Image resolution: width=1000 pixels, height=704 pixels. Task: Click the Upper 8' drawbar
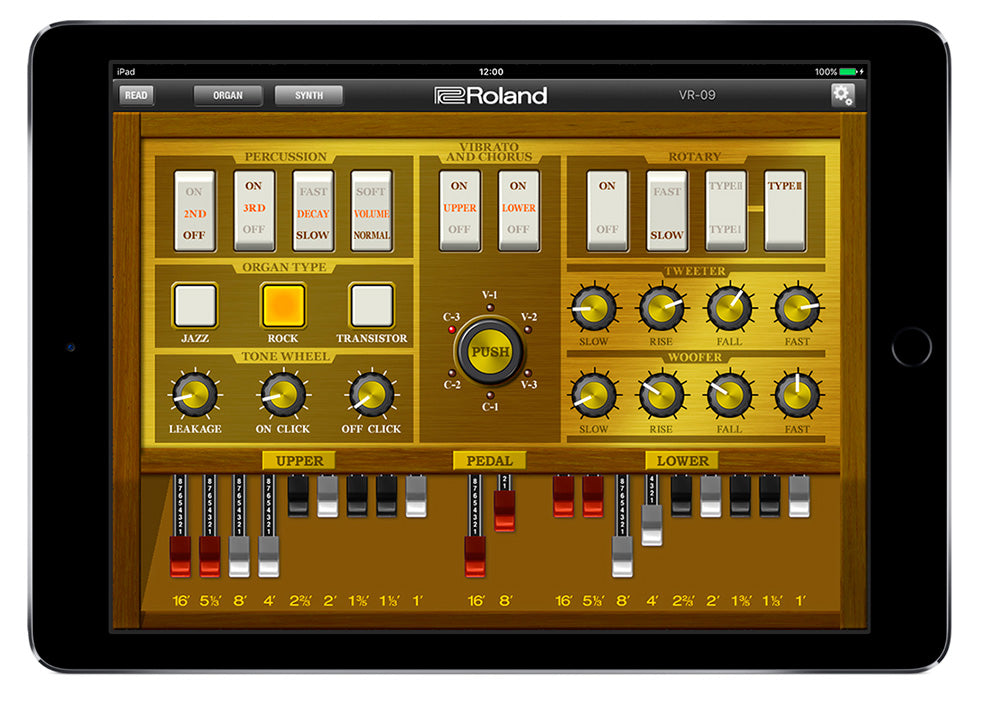[x=239, y=556]
